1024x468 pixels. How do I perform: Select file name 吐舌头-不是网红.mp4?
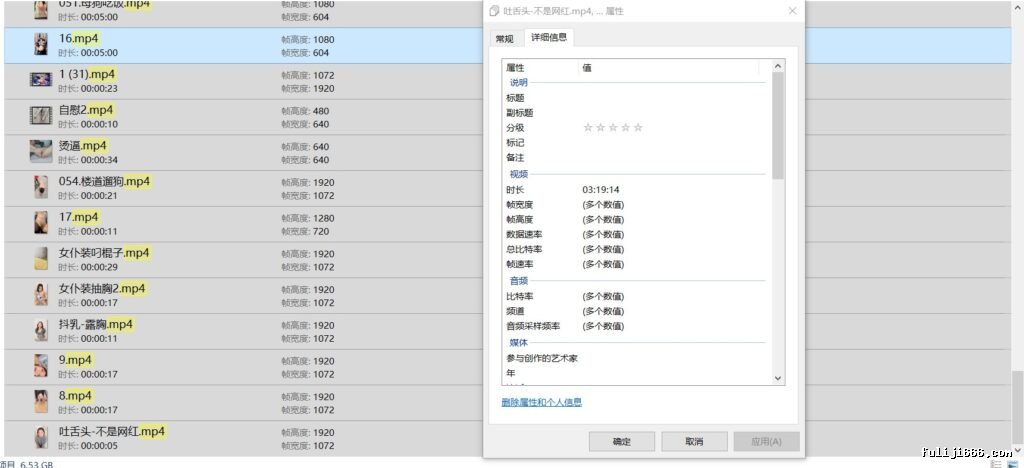(x=112, y=431)
